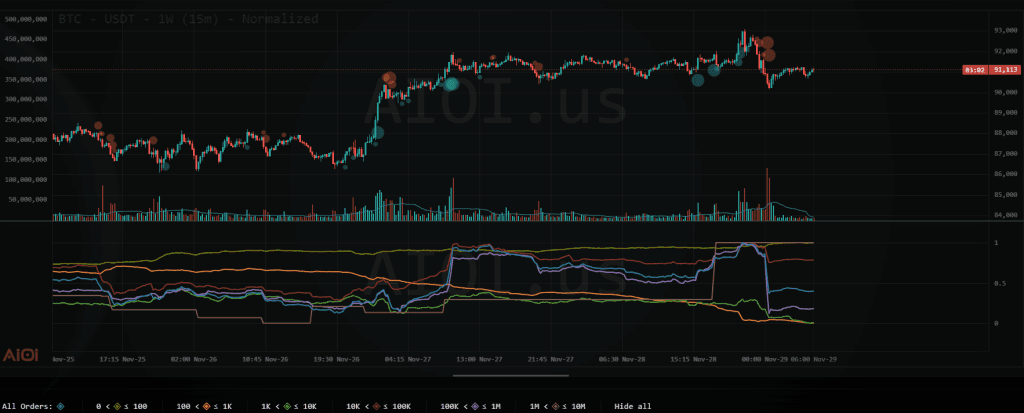1024x413 pixels.
Task: Click the large teal bubble near 15:15 Nov-28
Action: (698, 82)
